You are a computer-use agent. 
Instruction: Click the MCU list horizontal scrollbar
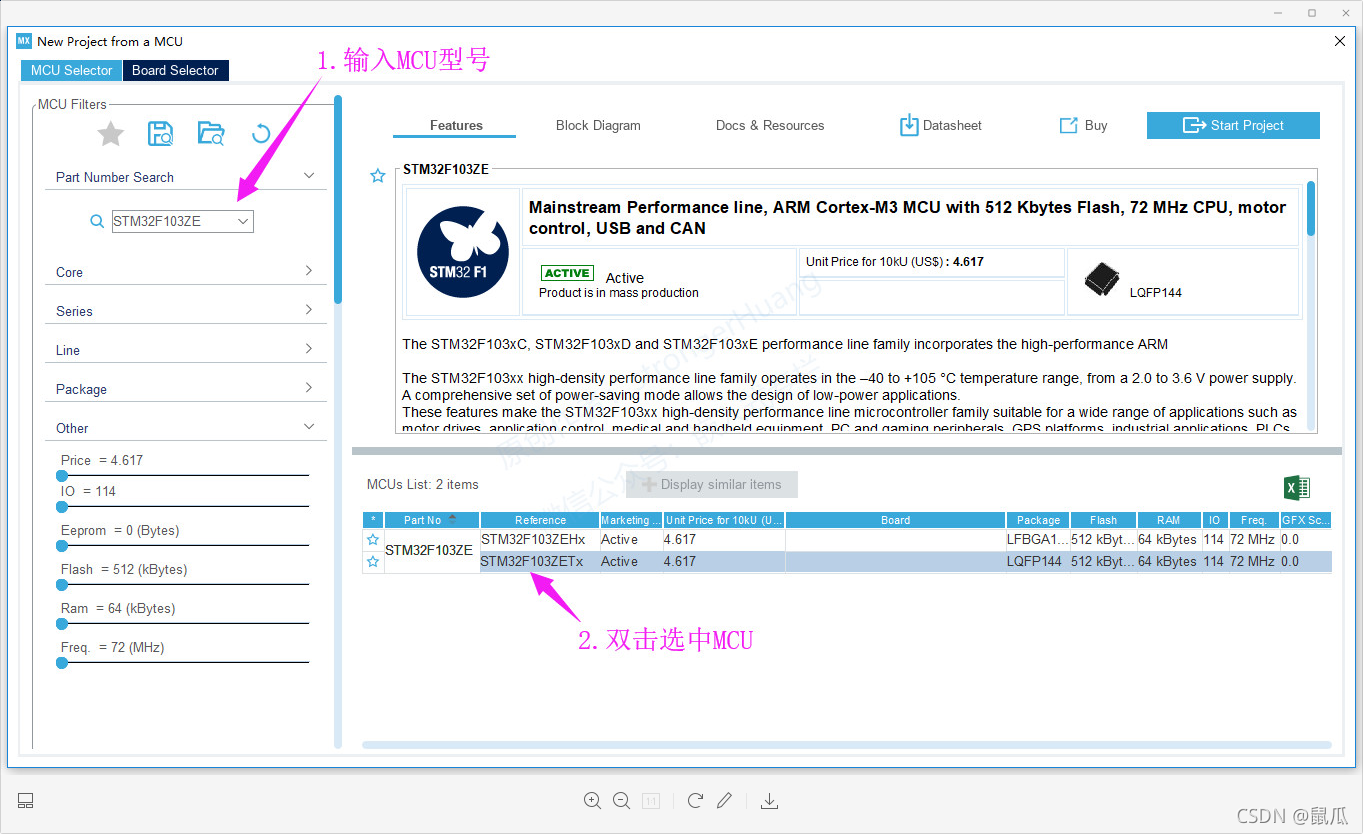pos(846,745)
